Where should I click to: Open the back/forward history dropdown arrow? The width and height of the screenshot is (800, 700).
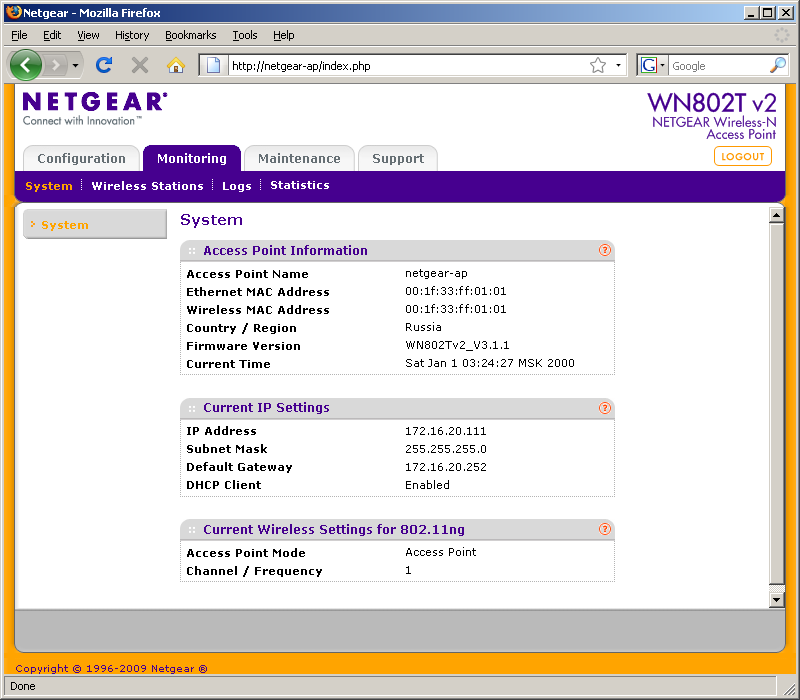76,65
